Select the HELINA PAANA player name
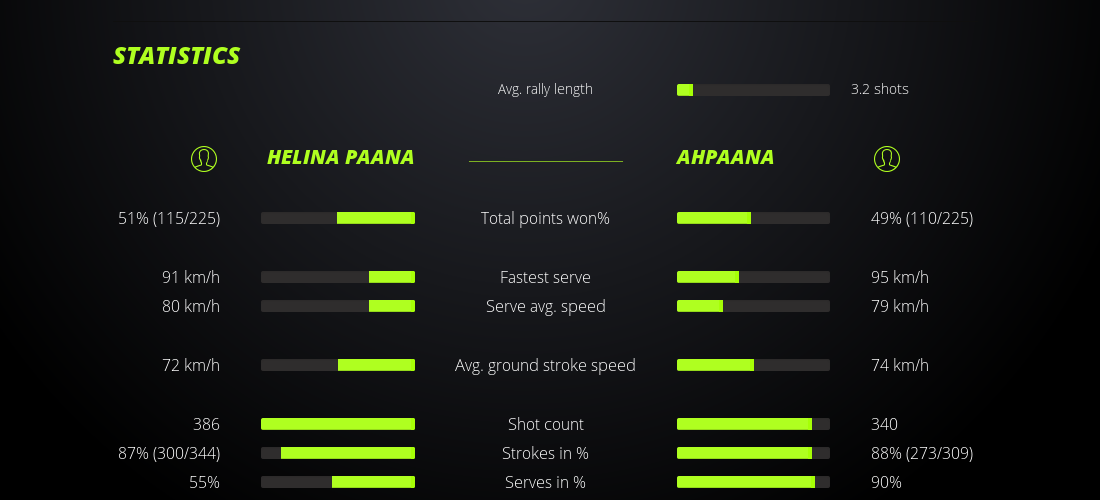Image resolution: width=1100 pixels, height=500 pixels. [x=340, y=157]
